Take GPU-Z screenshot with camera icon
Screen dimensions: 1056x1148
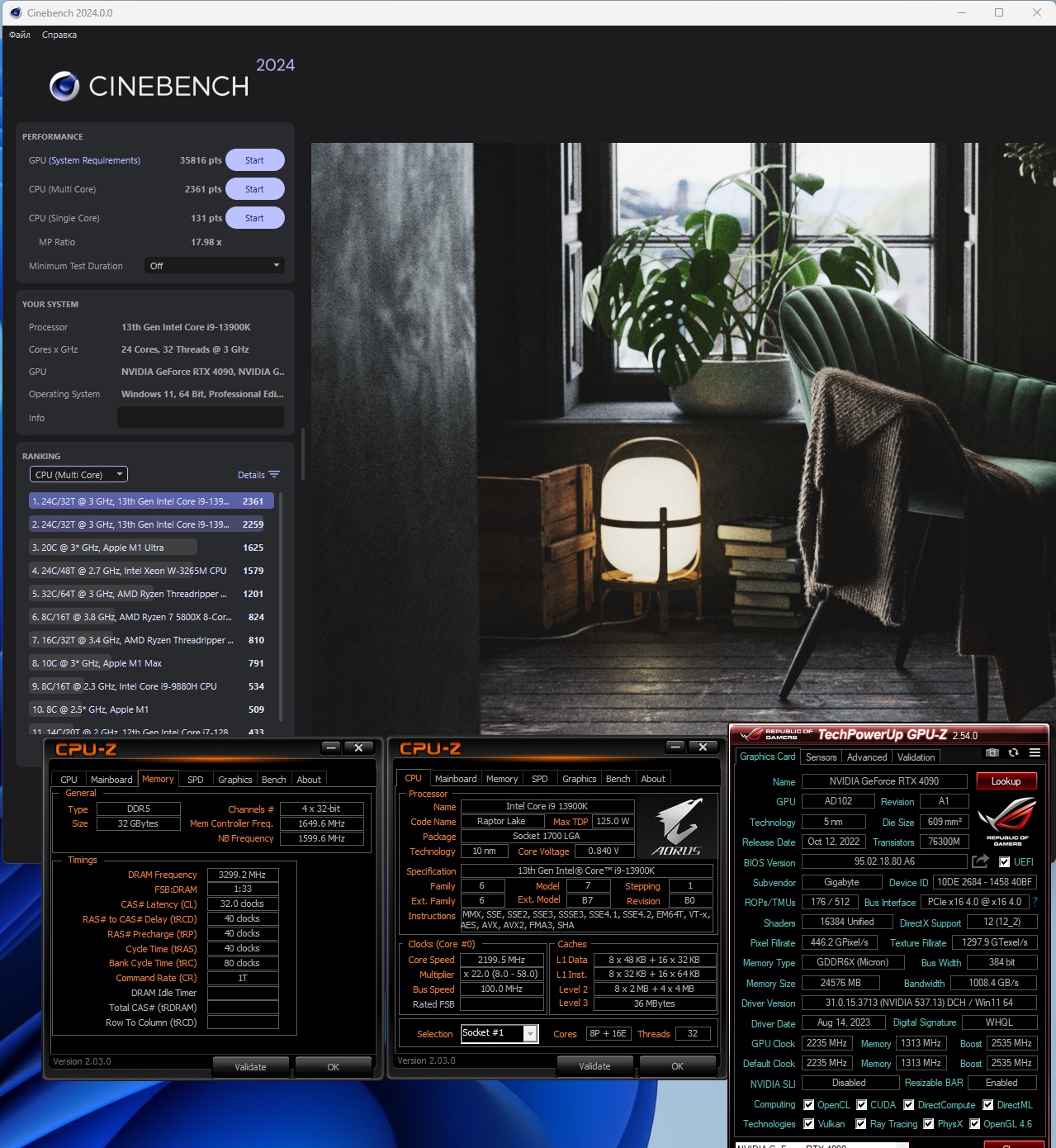point(992,752)
